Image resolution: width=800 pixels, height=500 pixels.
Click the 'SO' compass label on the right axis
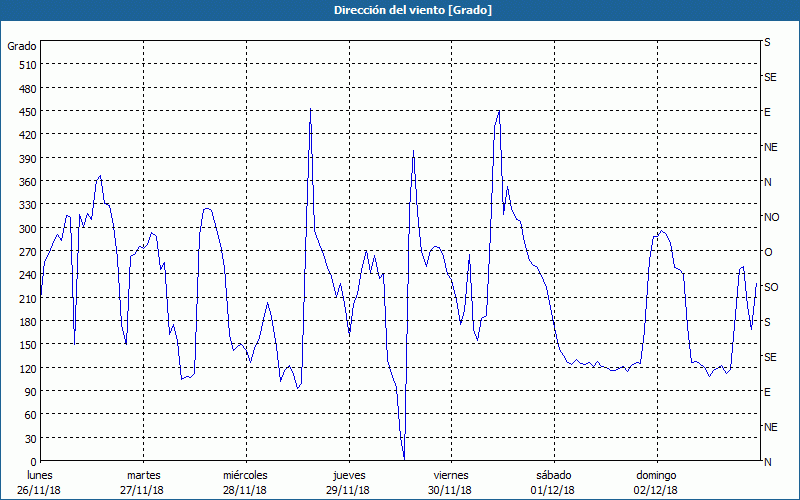click(771, 287)
